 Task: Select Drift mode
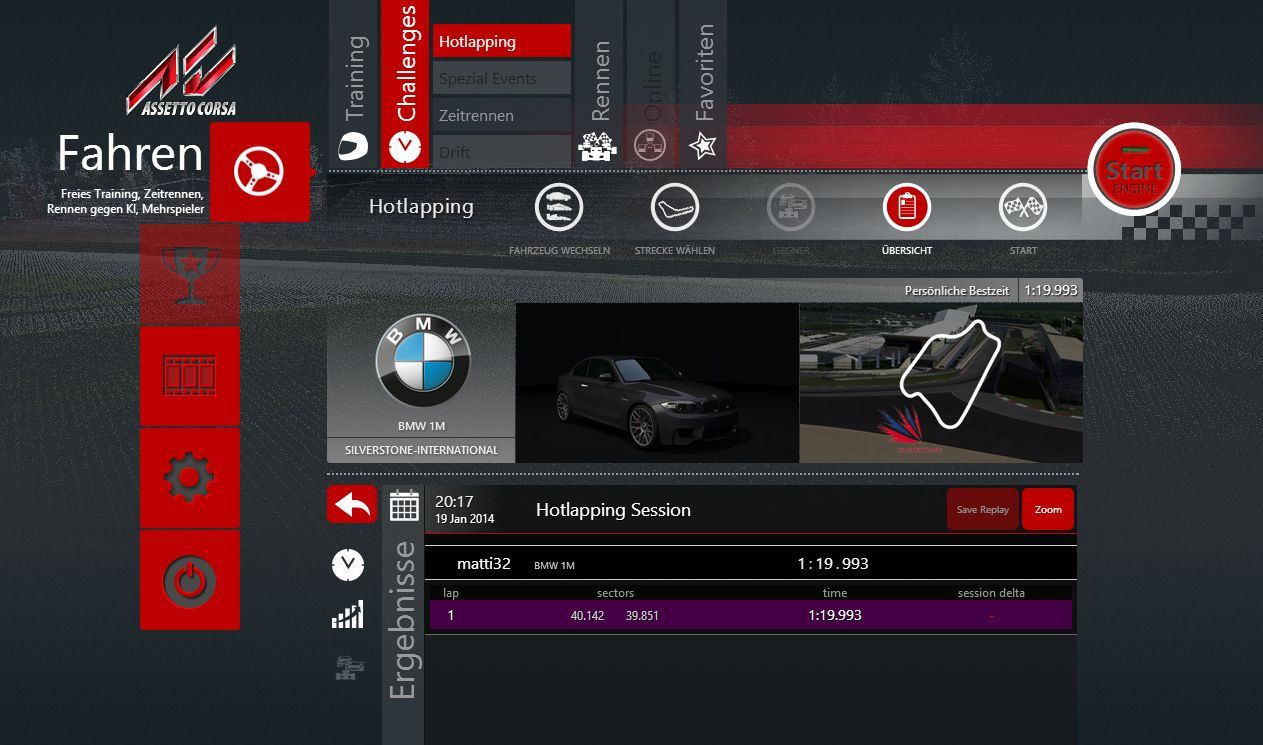(502, 152)
